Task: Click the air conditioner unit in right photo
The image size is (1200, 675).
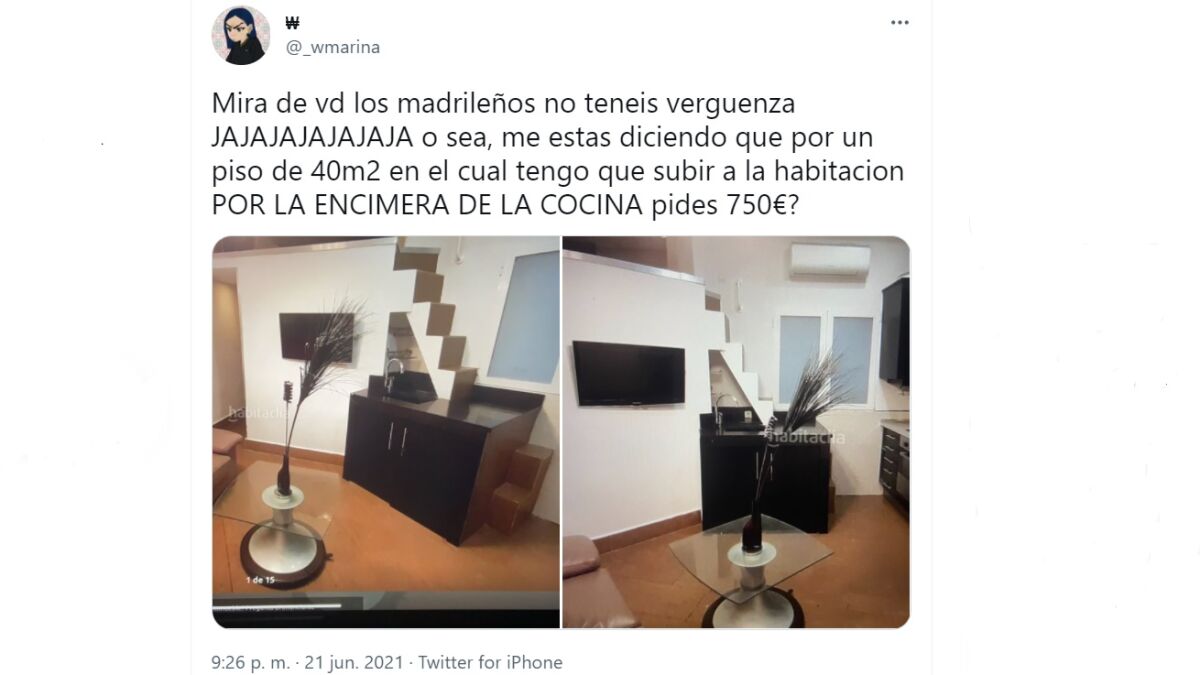Action: click(829, 261)
